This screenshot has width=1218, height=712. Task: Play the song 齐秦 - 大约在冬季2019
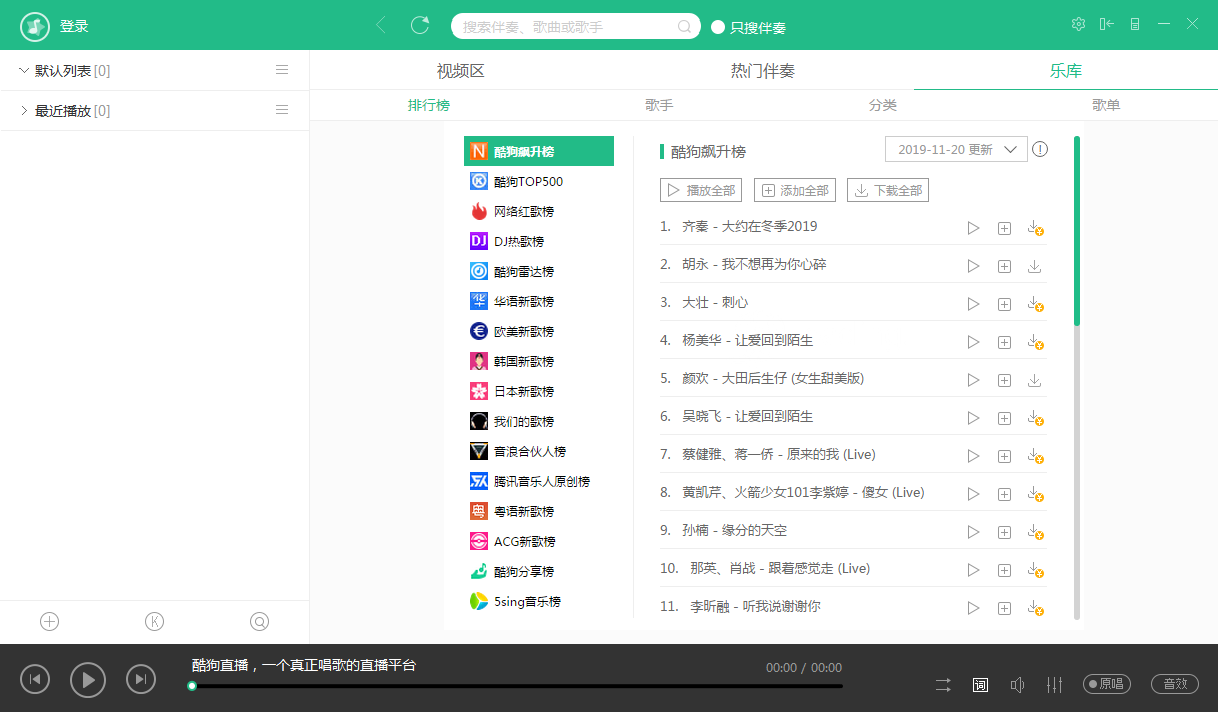(973, 228)
